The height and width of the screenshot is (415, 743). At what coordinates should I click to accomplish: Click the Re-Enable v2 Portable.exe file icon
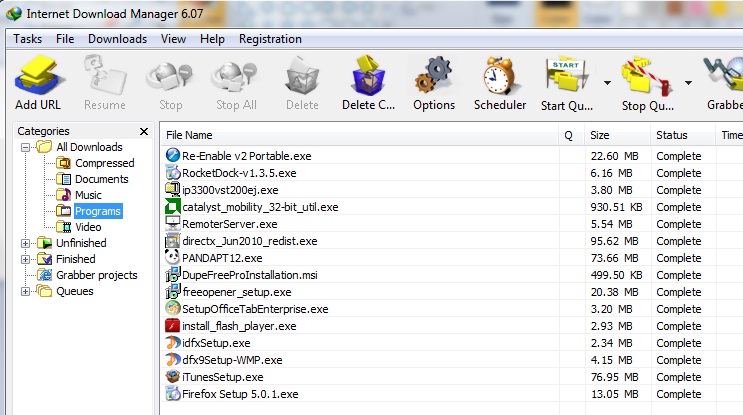pos(172,155)
